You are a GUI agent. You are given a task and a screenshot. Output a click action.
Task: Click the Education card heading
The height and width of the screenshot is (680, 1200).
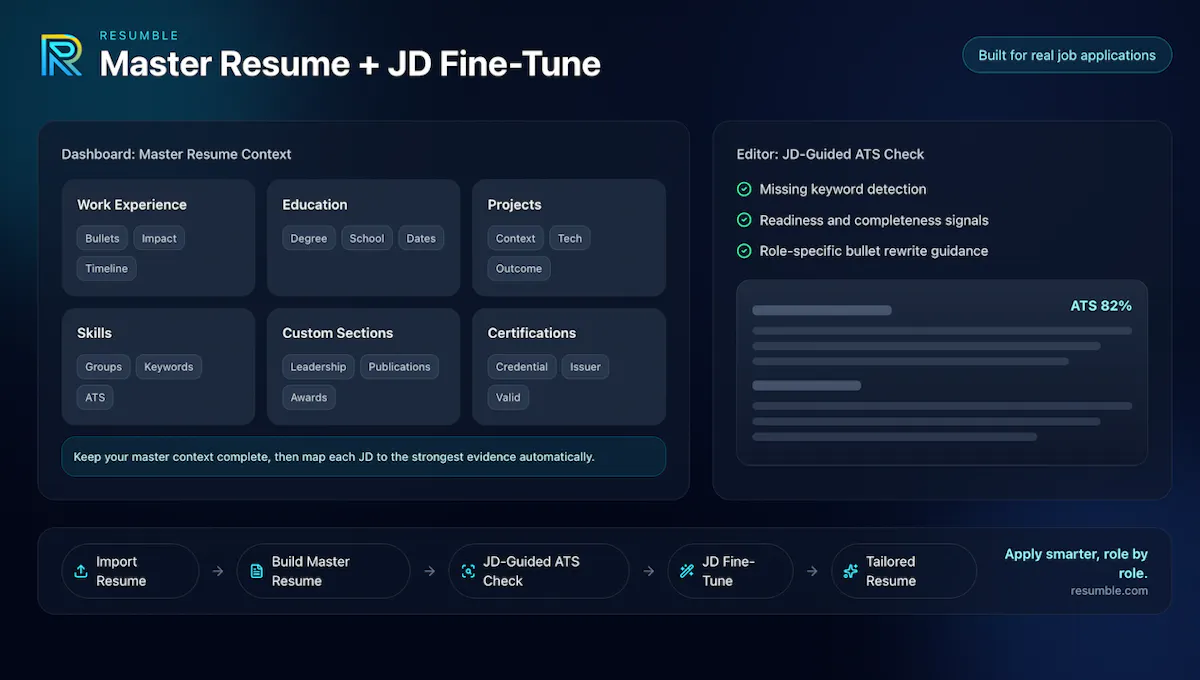pos(315,205)
